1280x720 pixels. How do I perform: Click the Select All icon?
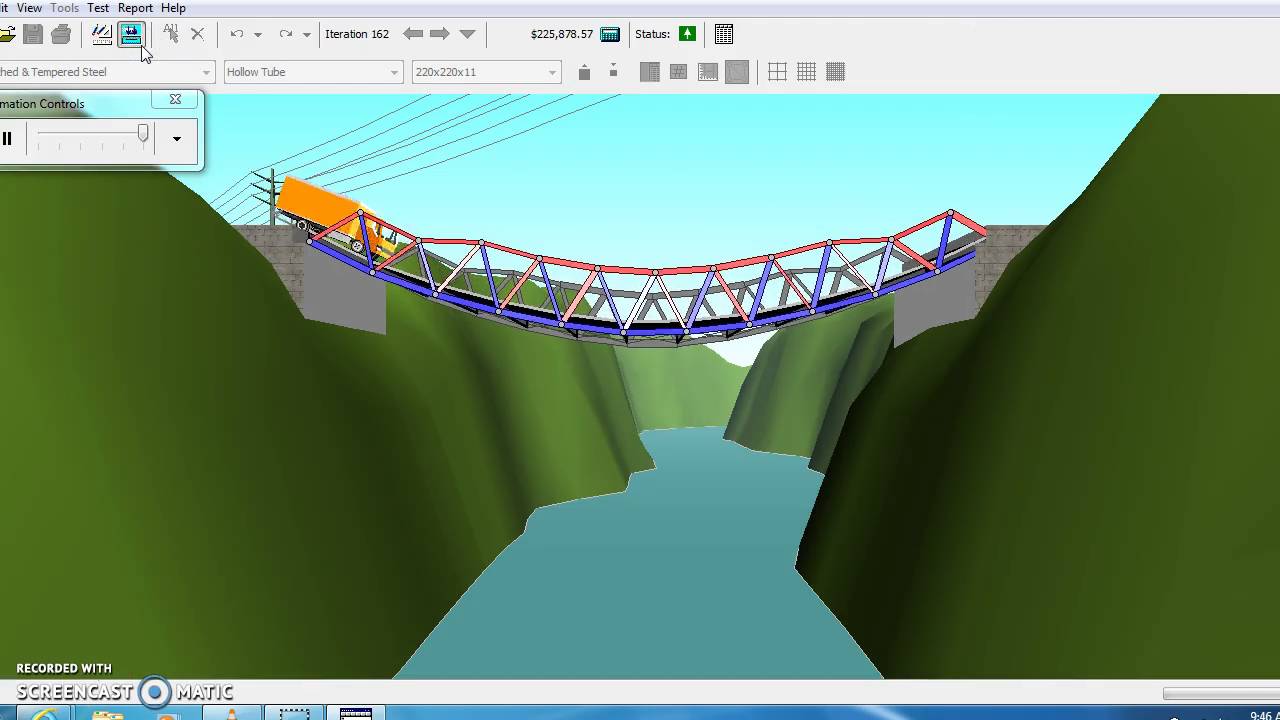(x=170, y=34)
